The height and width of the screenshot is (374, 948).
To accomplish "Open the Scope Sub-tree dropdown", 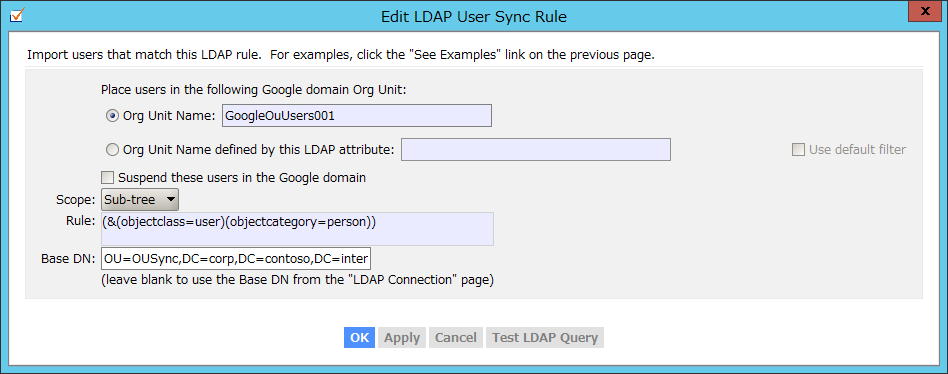I will (140, 198).
